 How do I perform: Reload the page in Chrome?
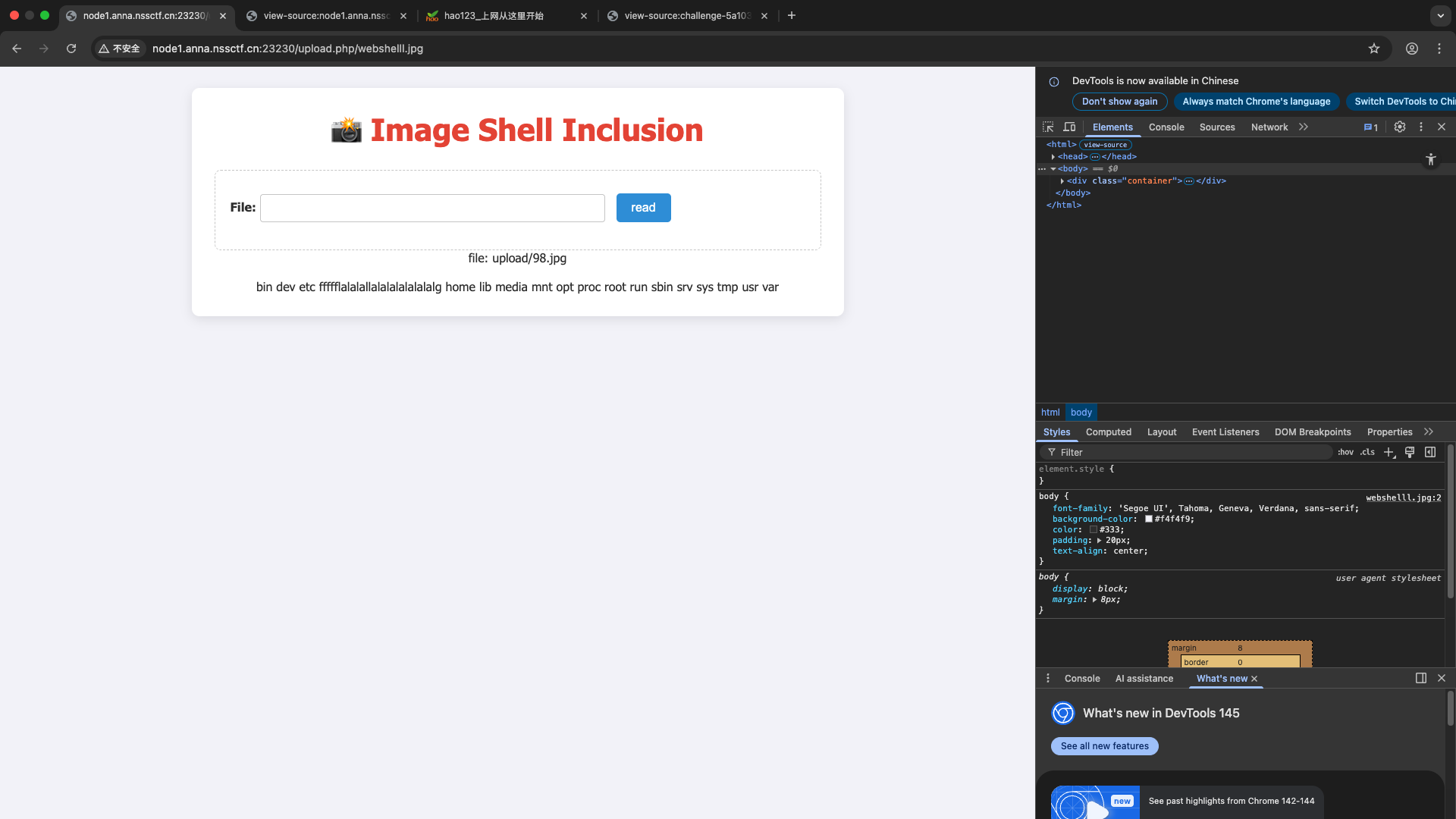tap(71, 49)
